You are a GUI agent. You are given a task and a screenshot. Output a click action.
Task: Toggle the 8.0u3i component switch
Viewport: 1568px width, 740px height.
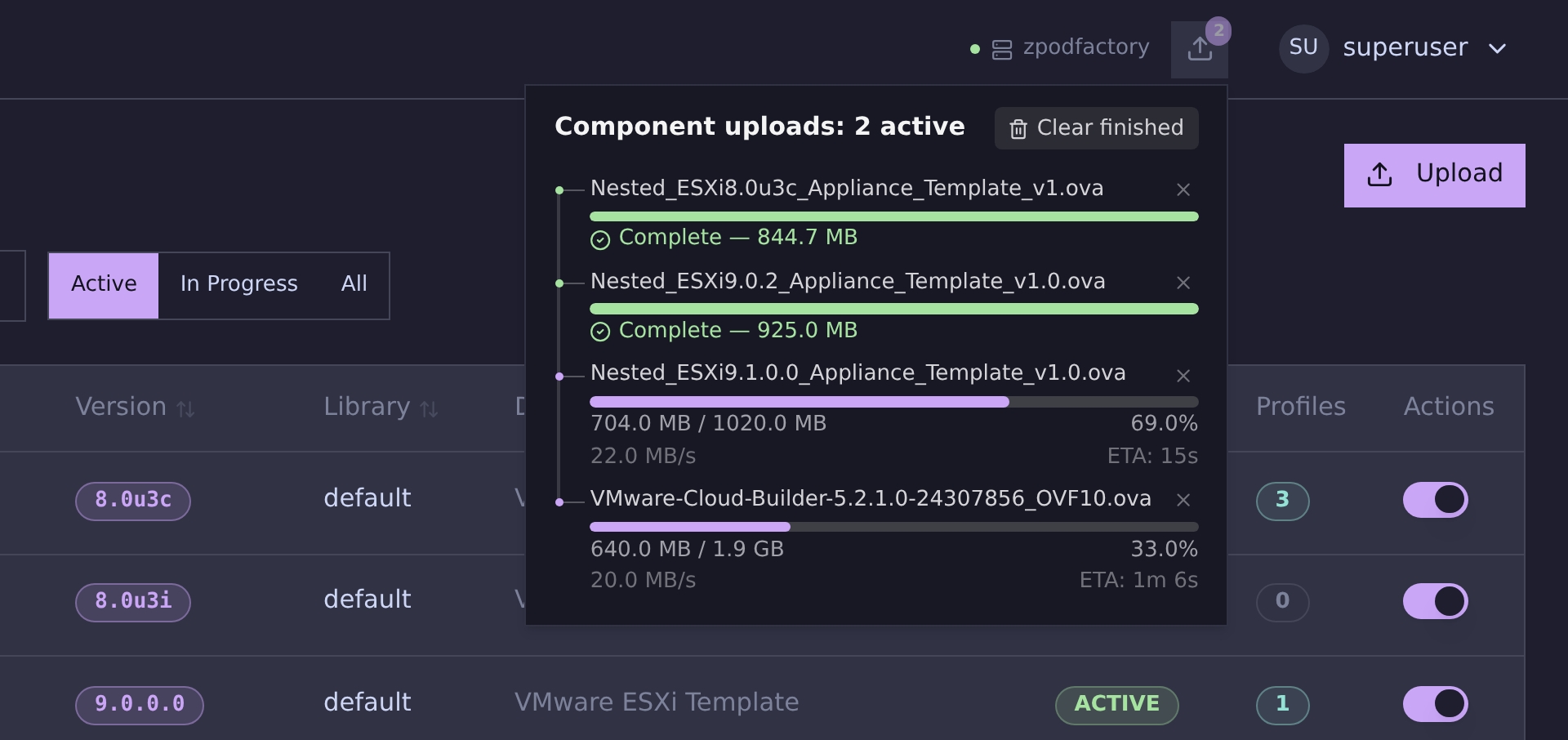1435,601
